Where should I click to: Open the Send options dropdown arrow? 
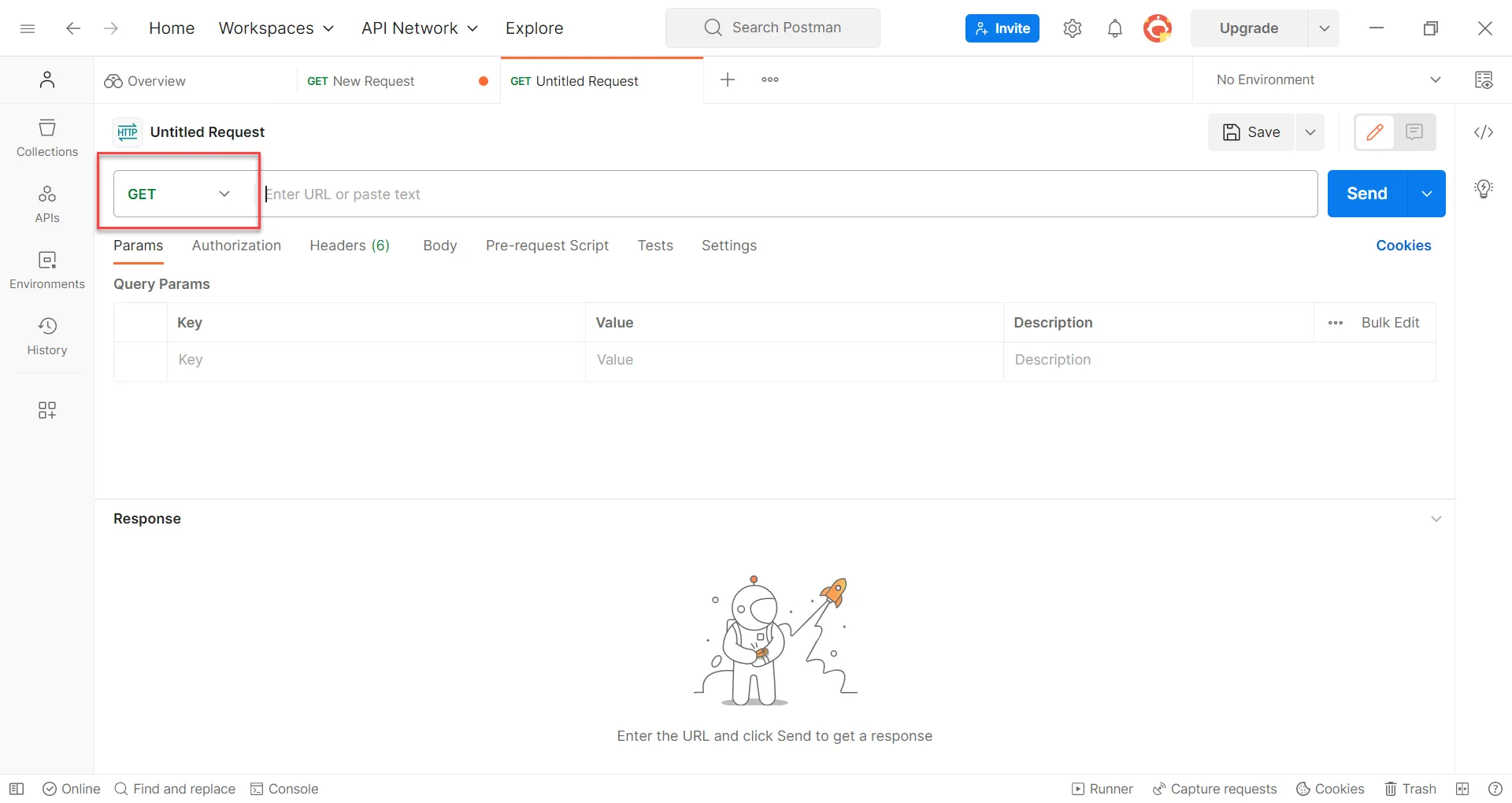1427,194
